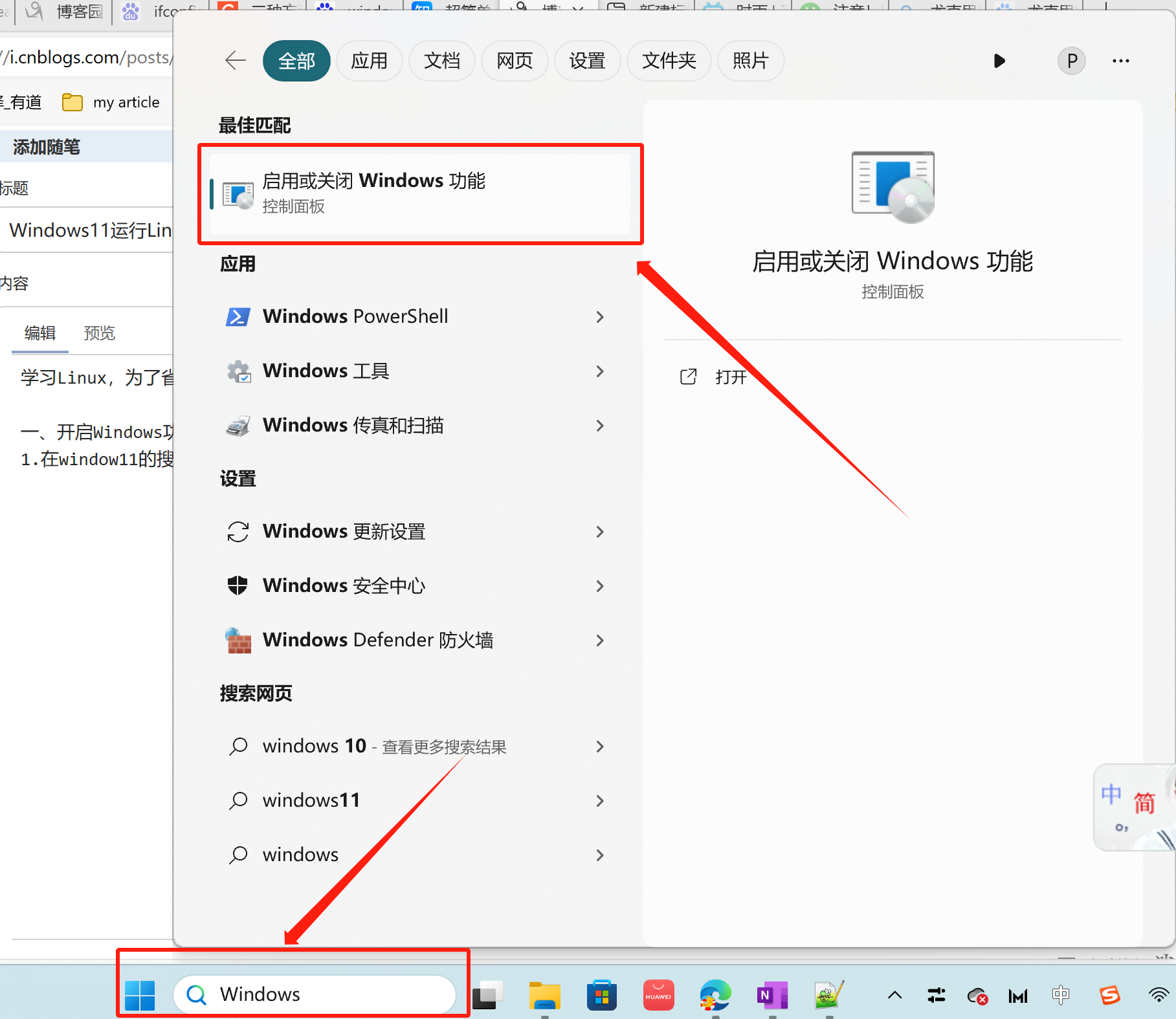This screenshot has width=1176, height=1019.
Task: Click the back arrow in the search panel
Action: coord(236,61)
